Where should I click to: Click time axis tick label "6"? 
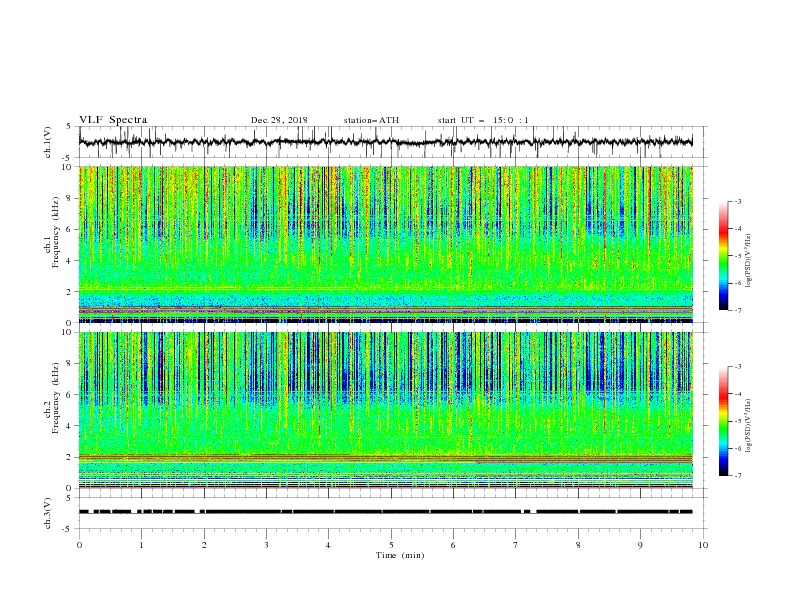[x=453, y=545]
